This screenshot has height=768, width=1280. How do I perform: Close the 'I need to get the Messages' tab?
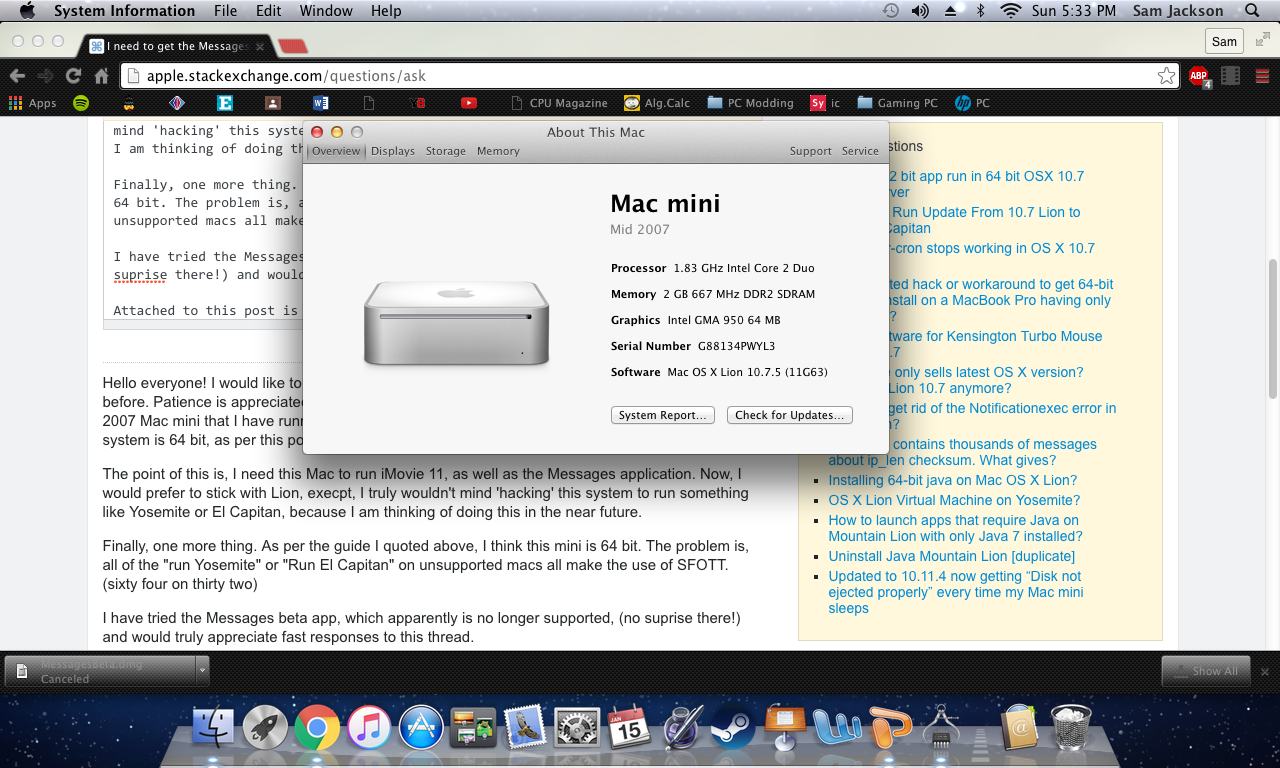[x=260, y=46]
